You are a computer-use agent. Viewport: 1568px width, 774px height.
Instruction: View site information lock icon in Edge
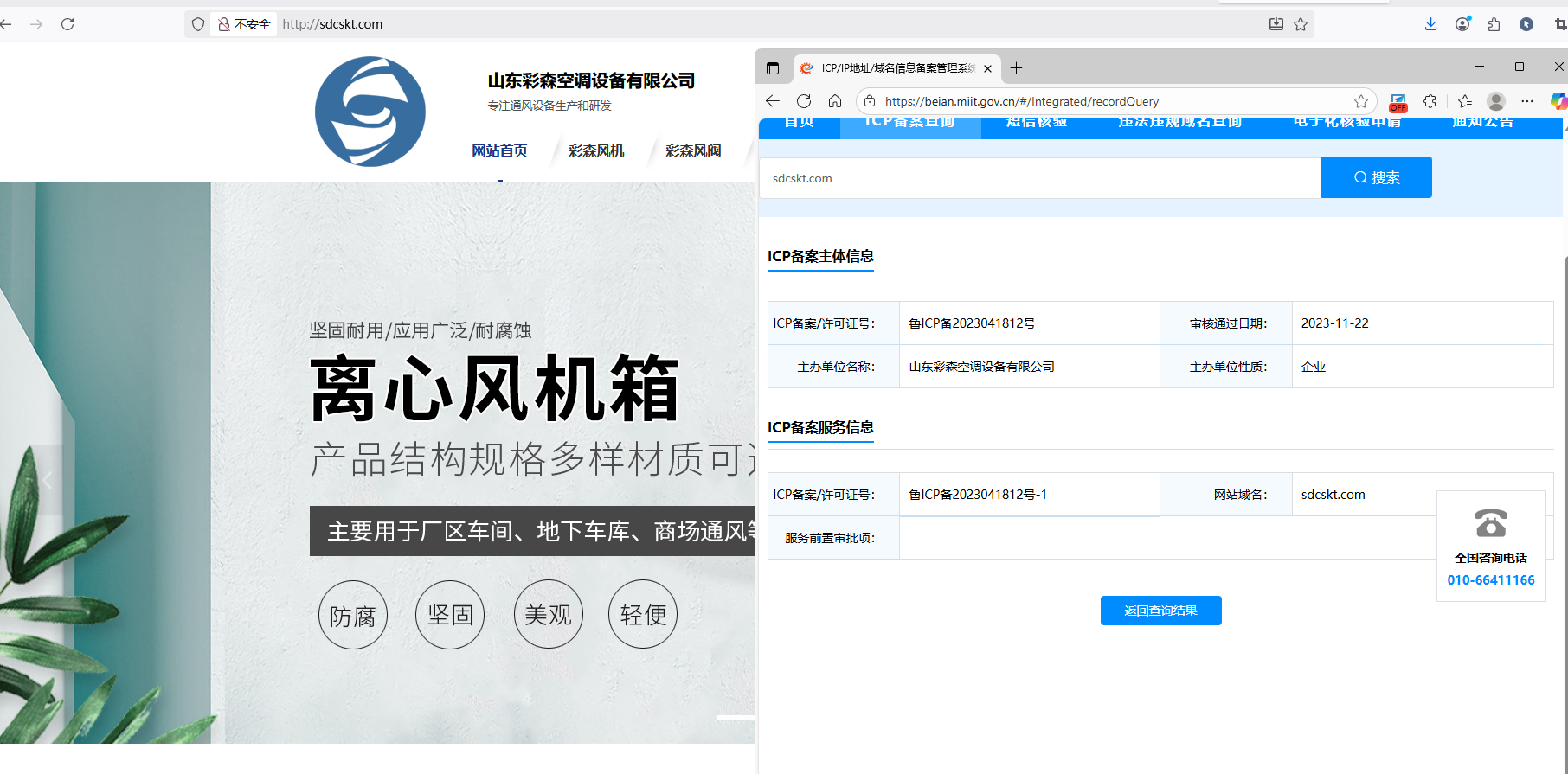870,101
